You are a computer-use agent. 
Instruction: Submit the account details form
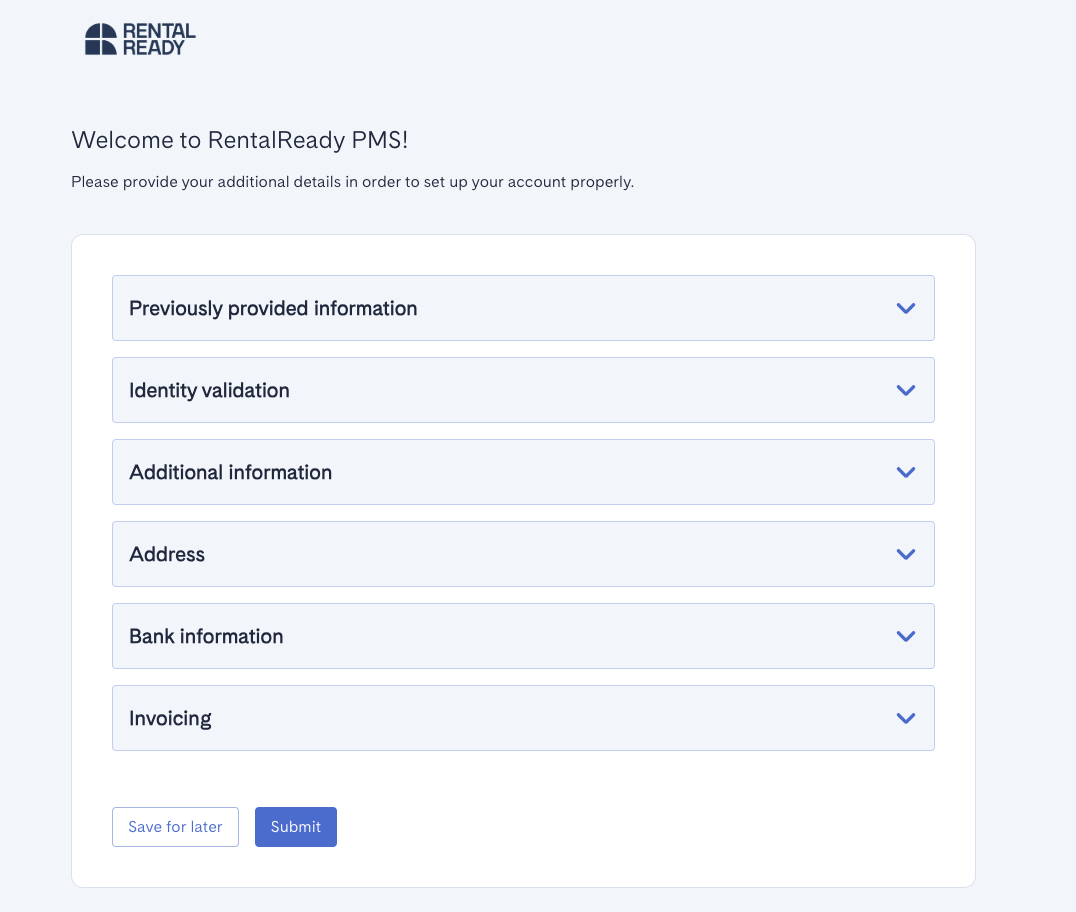(x=296, y=827)
